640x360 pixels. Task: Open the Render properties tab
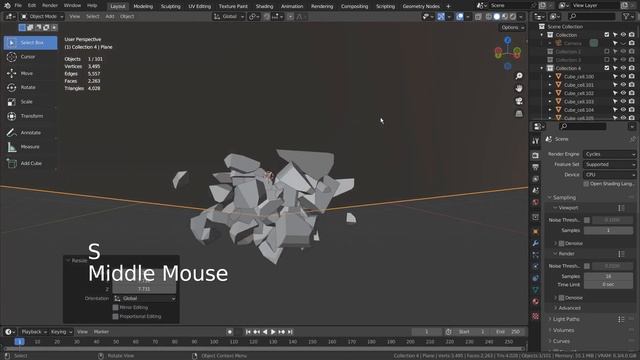coord(536,156)
